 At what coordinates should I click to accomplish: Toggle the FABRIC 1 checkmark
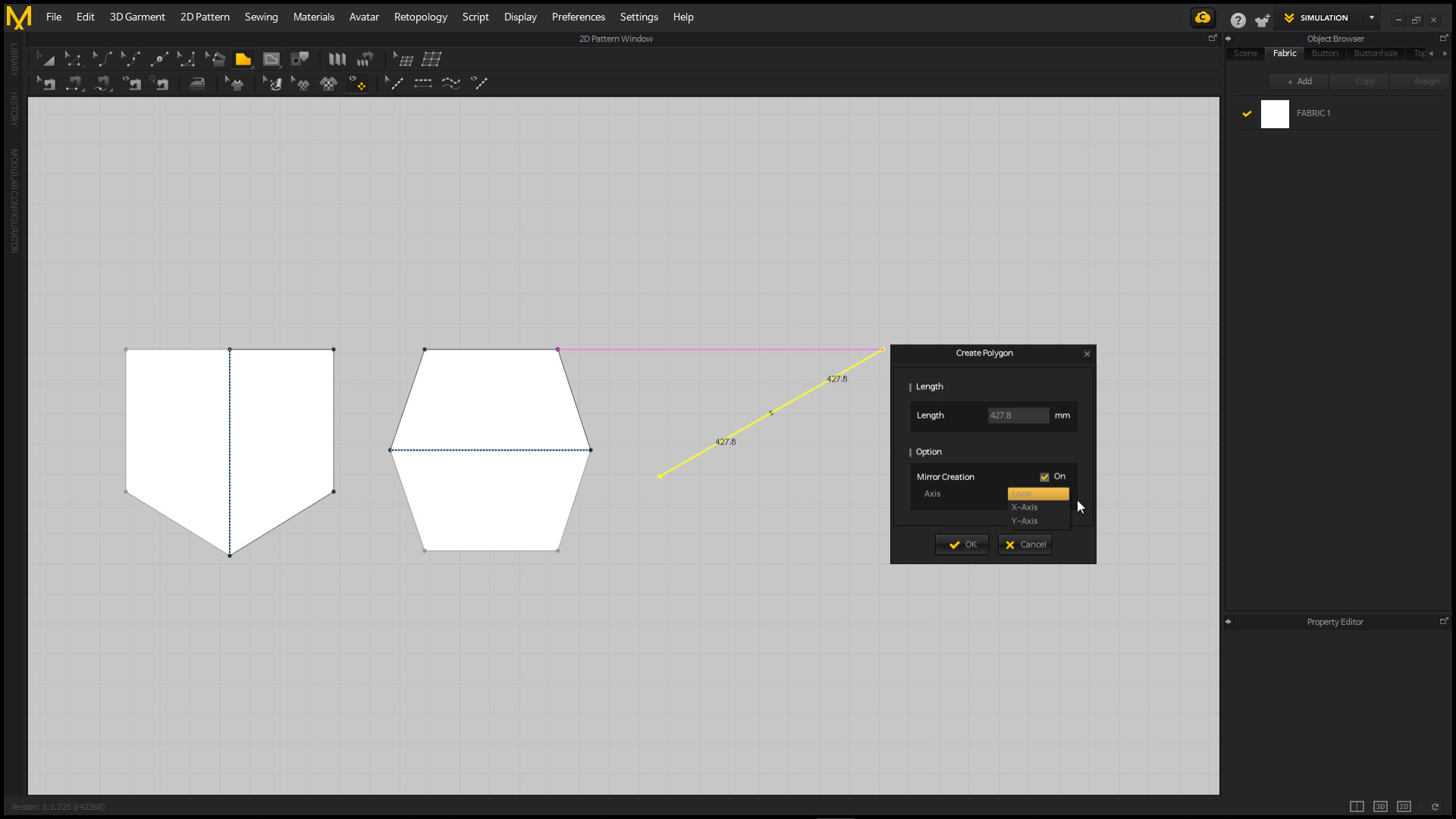pyautogui.click(x=1247, y=113)
